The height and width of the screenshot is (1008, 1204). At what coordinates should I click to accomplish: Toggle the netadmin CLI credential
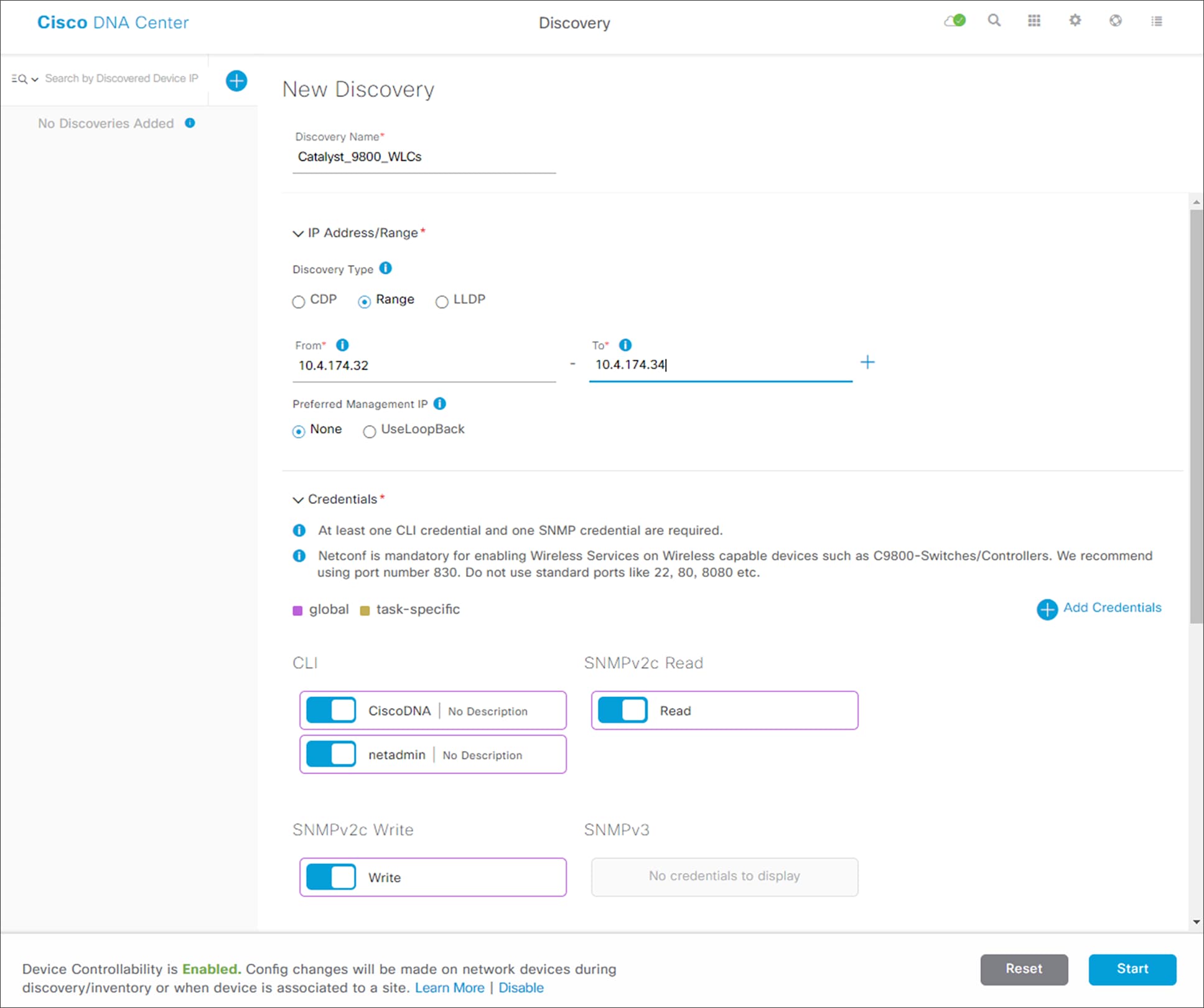point(331,754)
